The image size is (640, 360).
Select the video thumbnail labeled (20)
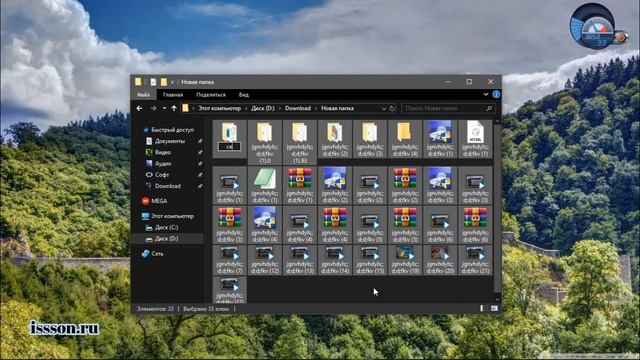[x=440, y=260]
